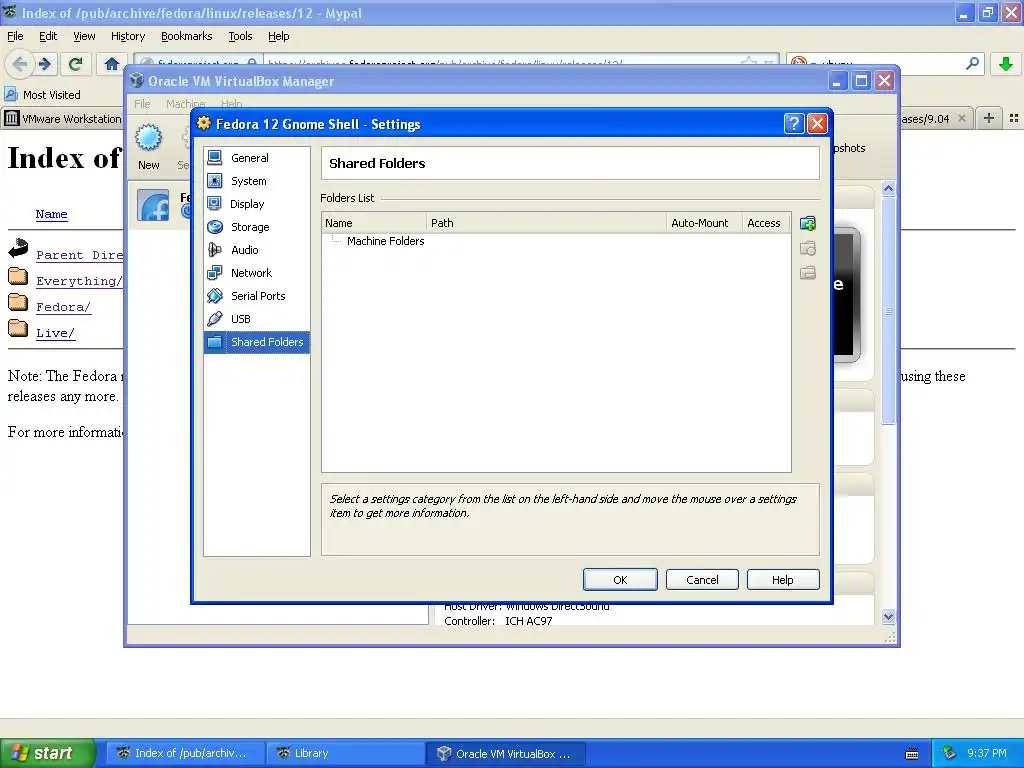Click the language bar keyboard icon in tray
The image size is (1024, 768).
click(x=912, y=754)
